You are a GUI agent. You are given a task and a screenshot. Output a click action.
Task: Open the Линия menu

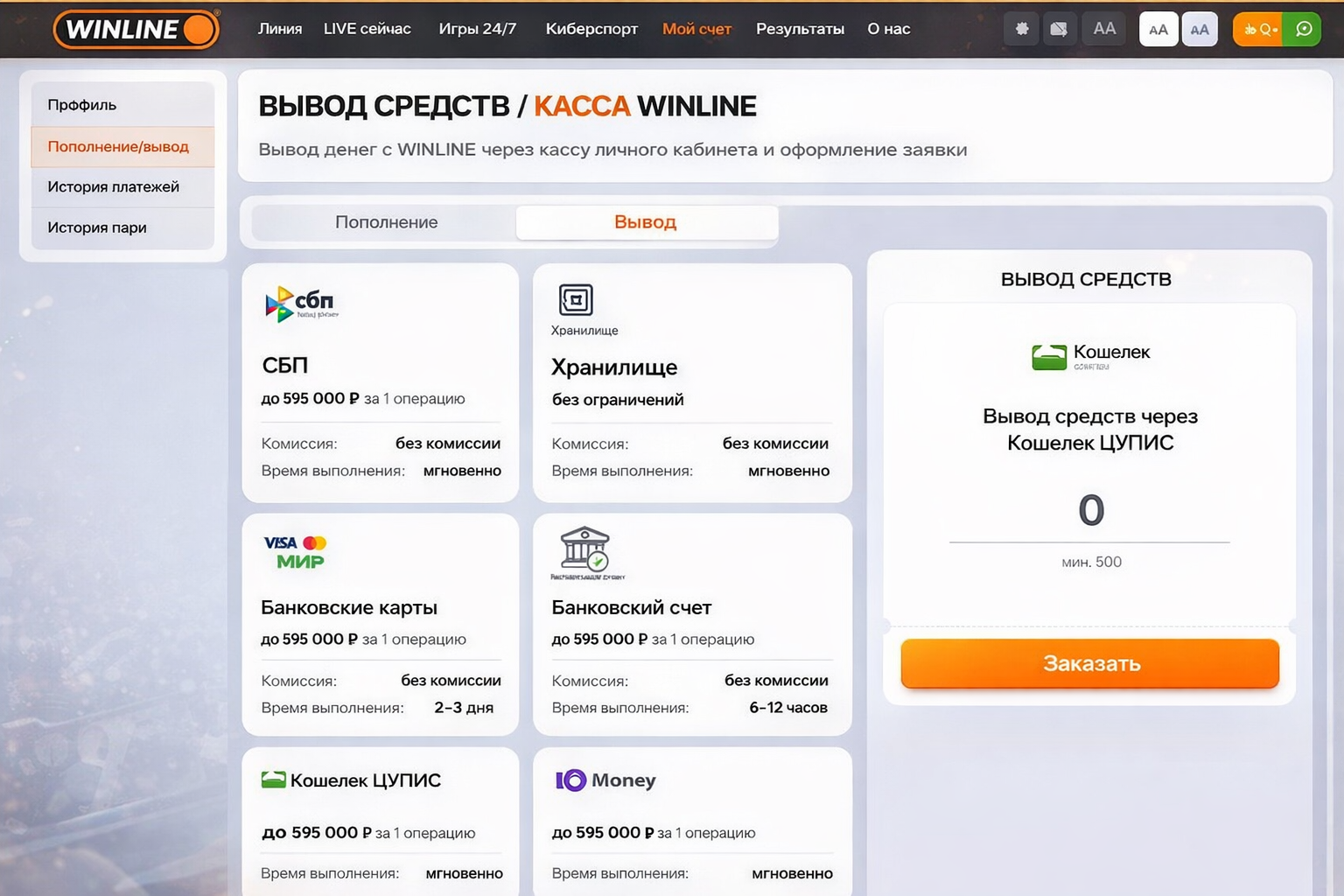click(280, 29)
